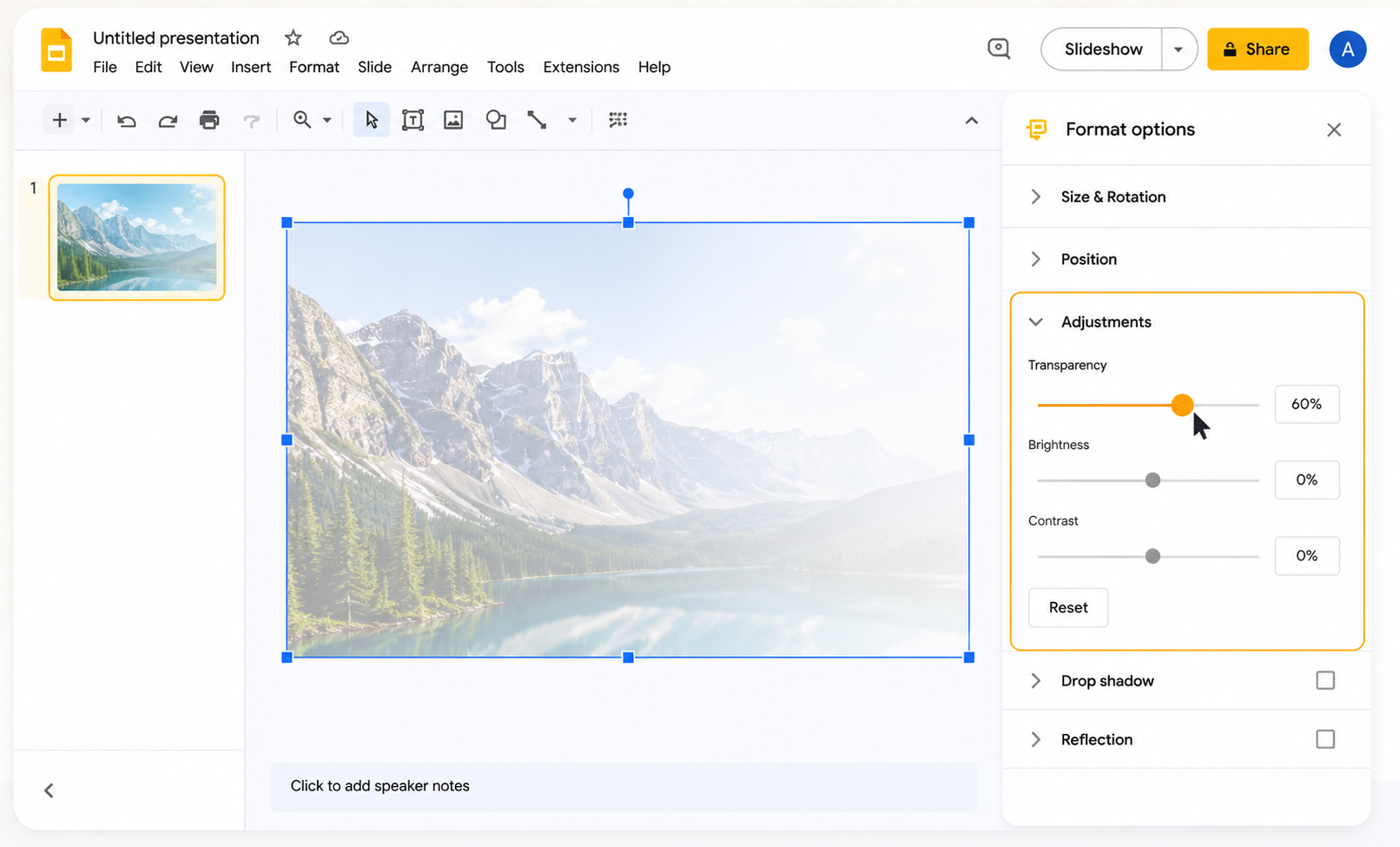Click the Contrast 0% value field
Screen dimensions: 1400x847
pyautogui.click(x=1307, y=556)
